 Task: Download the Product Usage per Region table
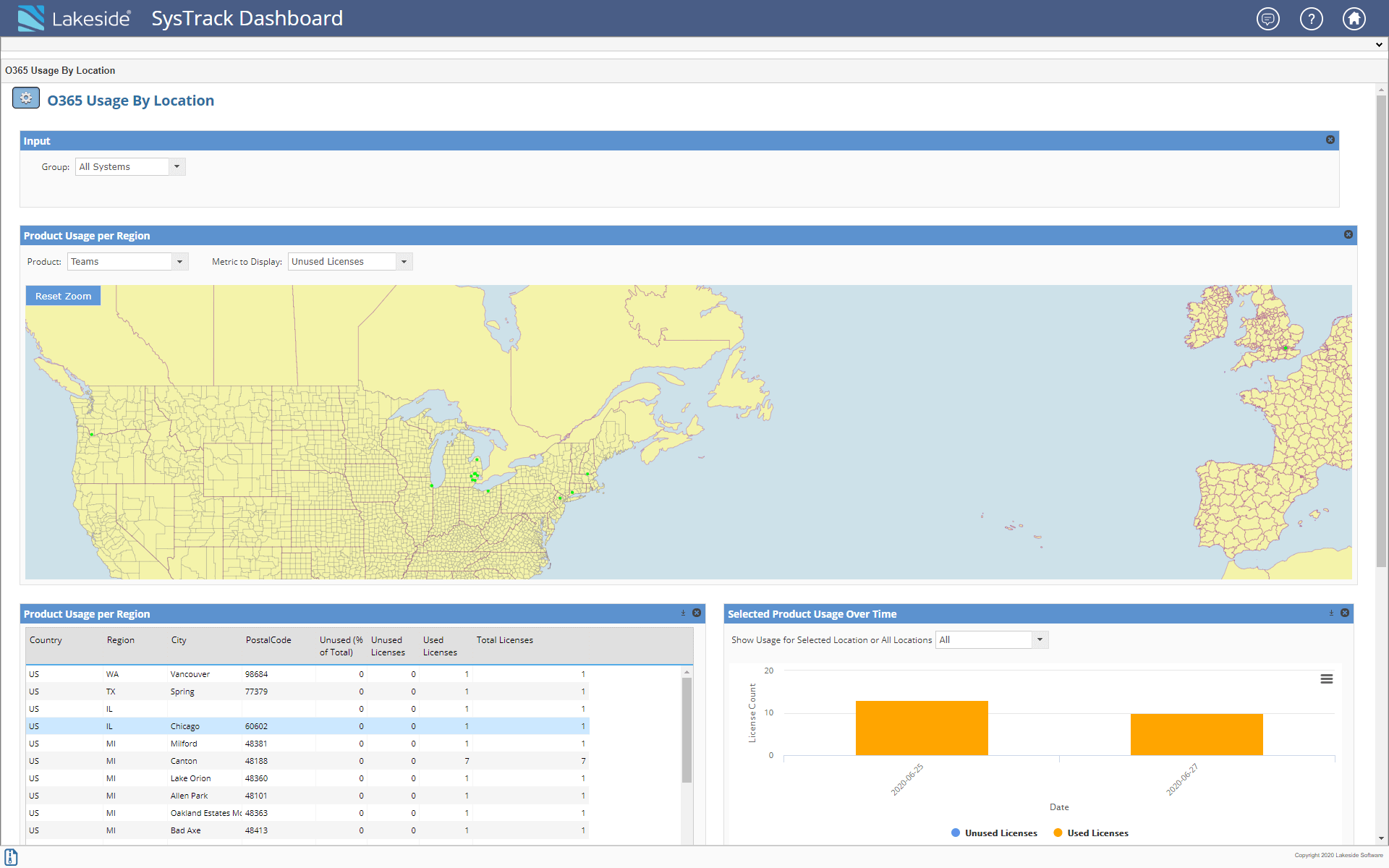point(683,613)
